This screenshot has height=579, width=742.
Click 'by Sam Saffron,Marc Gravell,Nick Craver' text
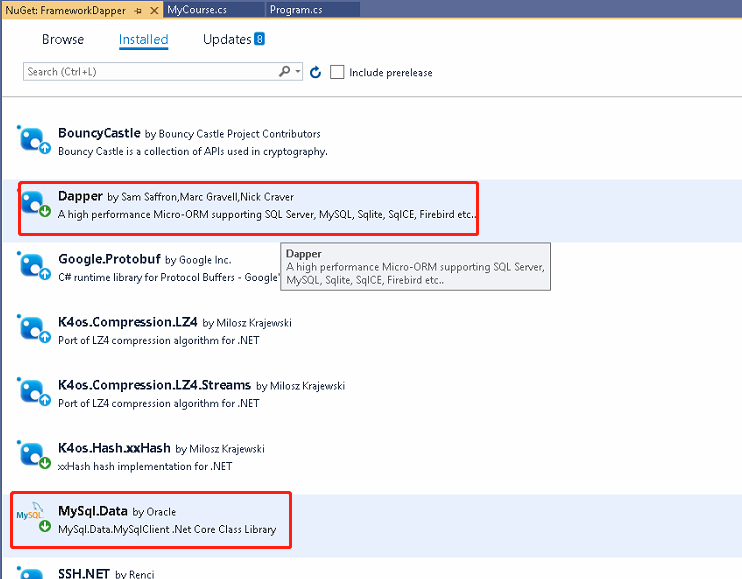pyautogui.click(x=200, y=197)
